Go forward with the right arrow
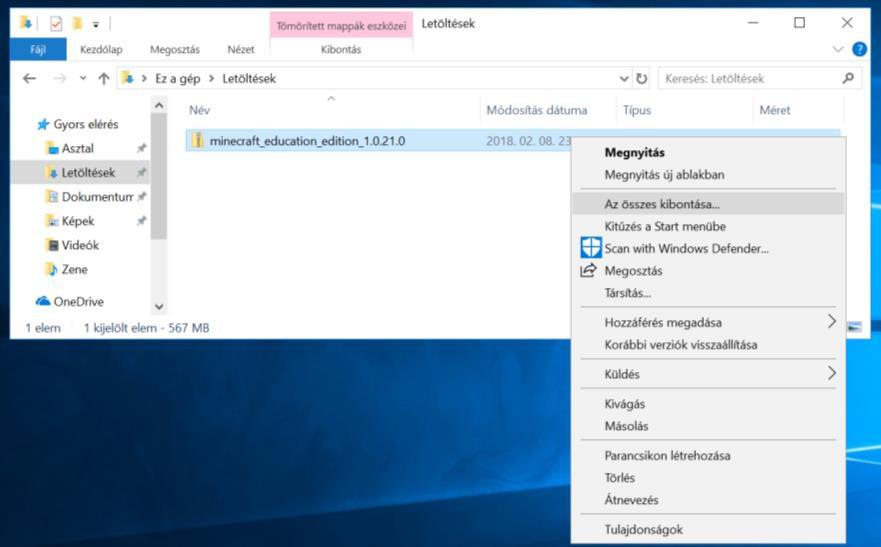881x547 pixels. pos(59,79)
